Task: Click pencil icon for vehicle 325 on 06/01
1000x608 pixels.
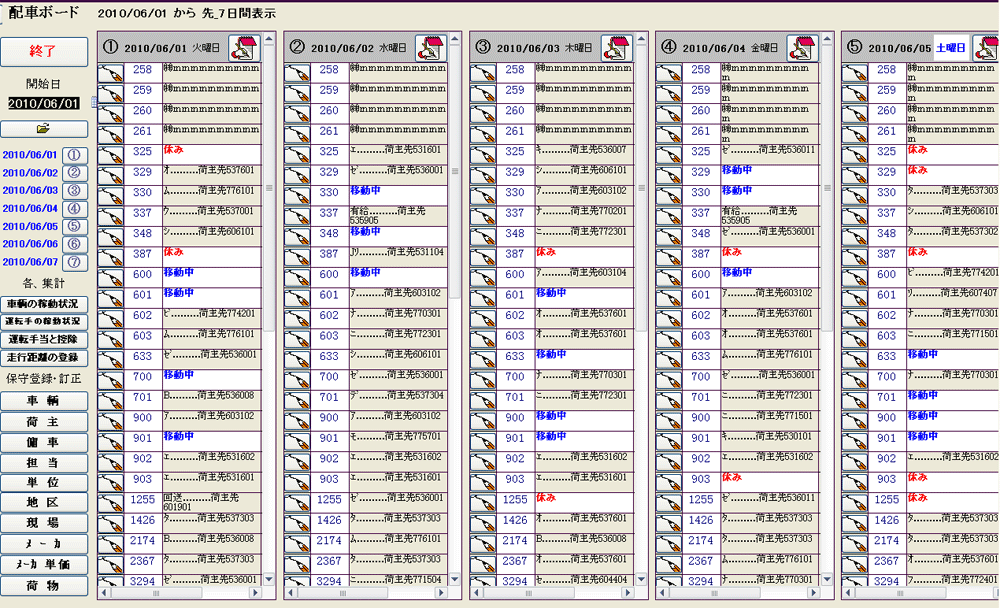Action: [111, 152]
